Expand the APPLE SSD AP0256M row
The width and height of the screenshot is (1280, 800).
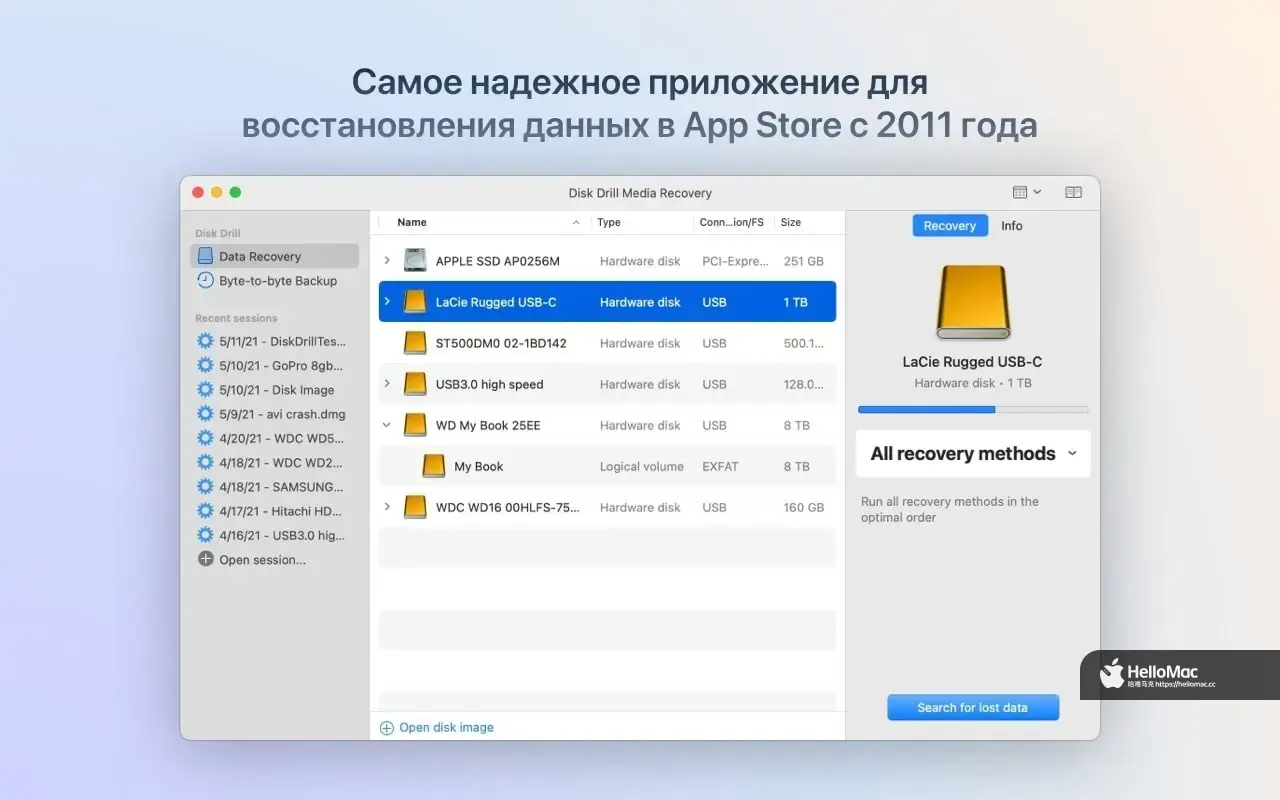[387, 261]
